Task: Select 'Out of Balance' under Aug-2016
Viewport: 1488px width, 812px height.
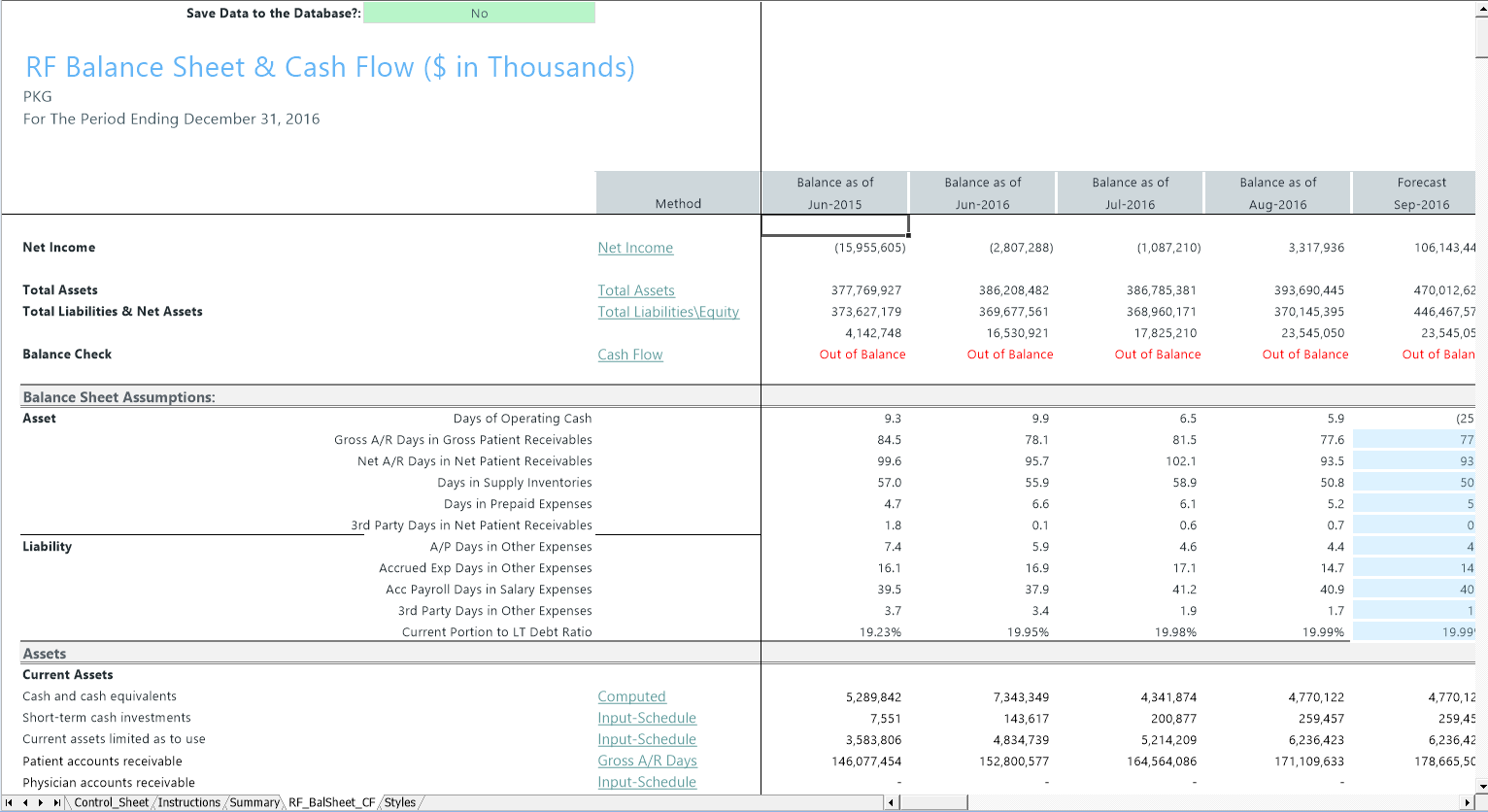Action: (1305, 355)
